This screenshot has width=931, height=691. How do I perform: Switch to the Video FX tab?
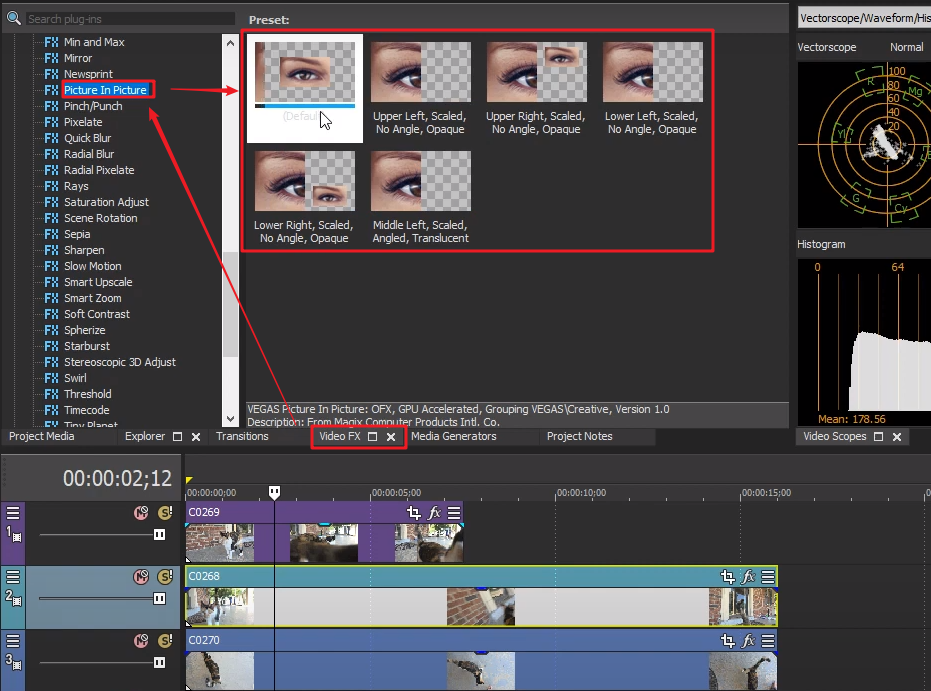(340, 436)
